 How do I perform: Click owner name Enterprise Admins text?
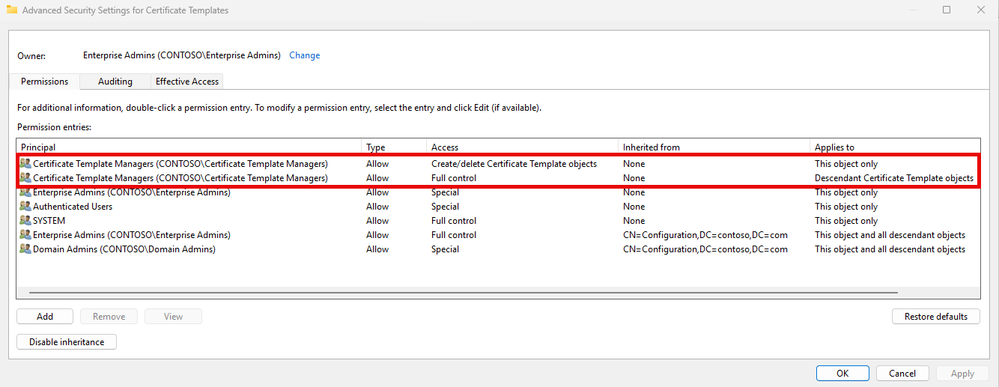click(182, 55)
